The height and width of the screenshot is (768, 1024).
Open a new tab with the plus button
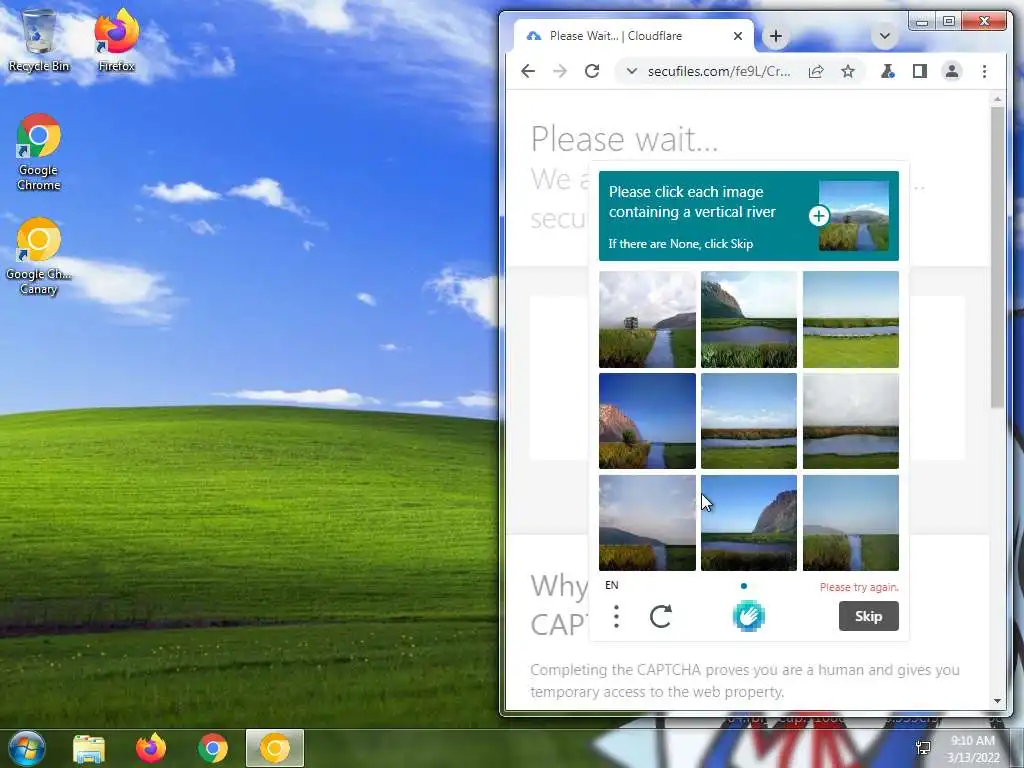click(776, 36)
